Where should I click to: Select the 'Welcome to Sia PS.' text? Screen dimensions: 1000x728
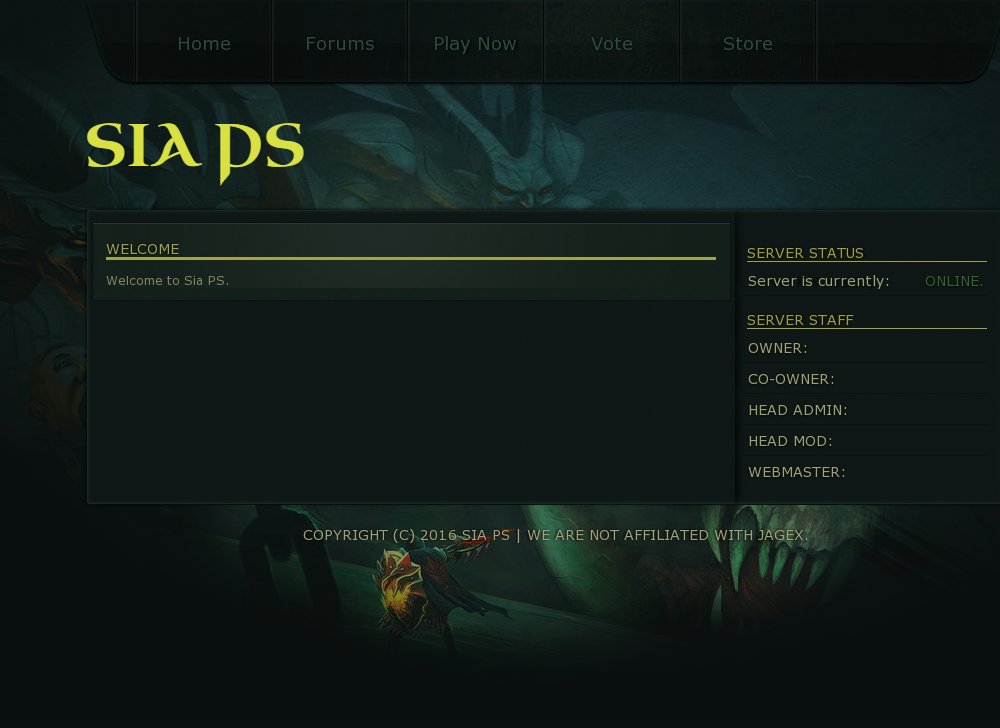(167, 280)
